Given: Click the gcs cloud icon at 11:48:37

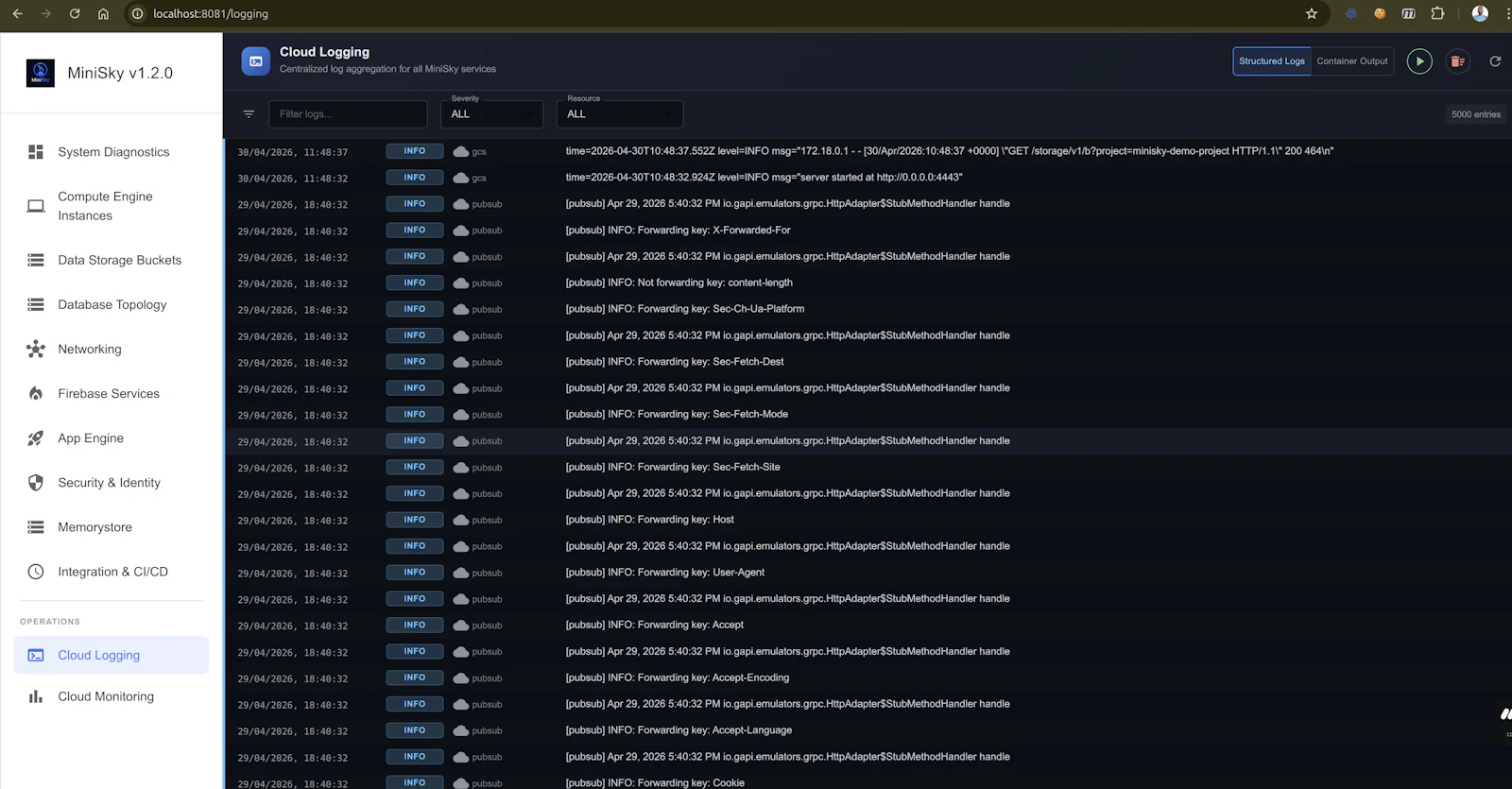Looking at the screenshot, I should 461,151.
